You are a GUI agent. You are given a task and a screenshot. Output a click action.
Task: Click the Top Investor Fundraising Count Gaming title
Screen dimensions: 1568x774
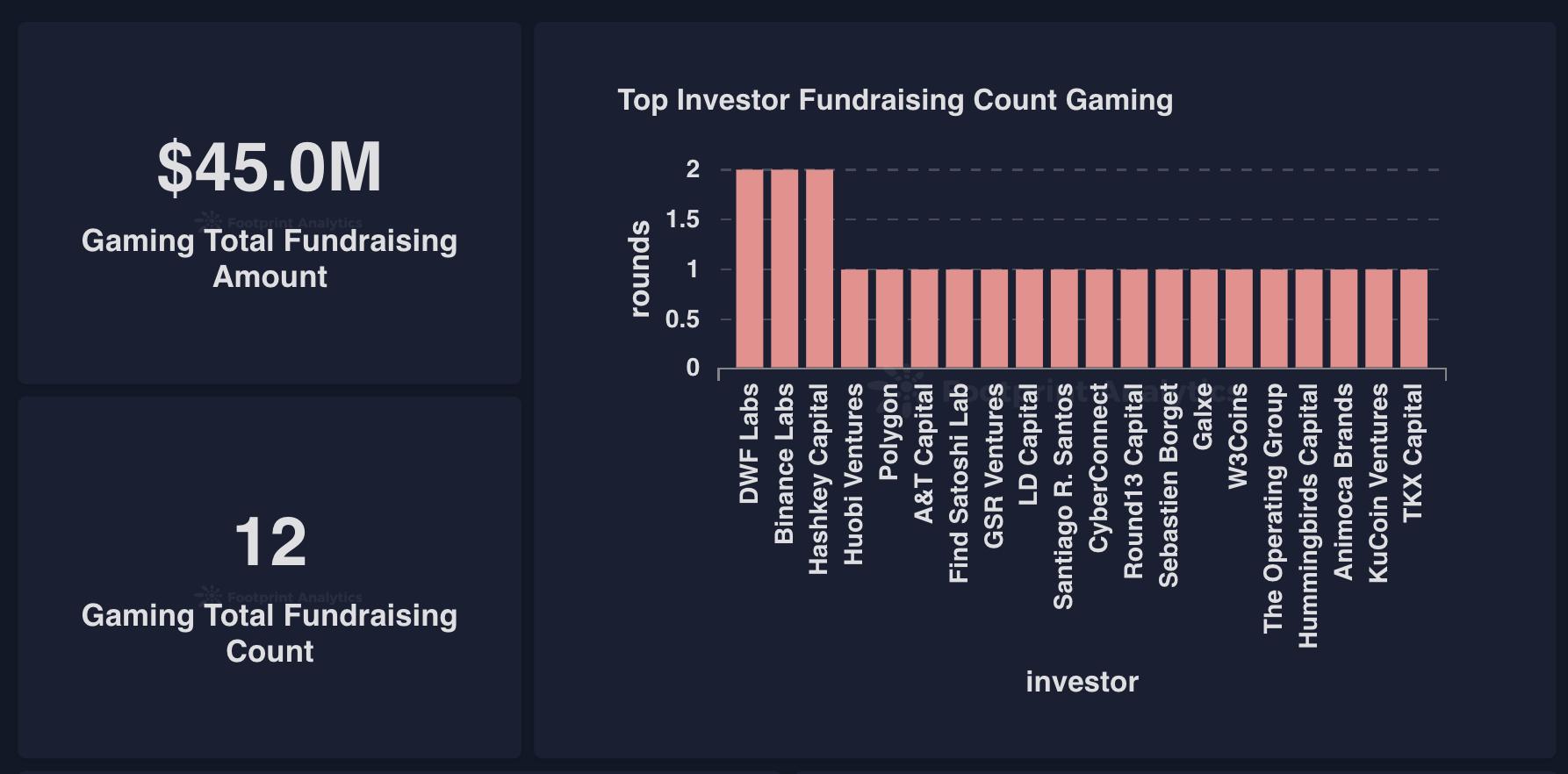895,100
